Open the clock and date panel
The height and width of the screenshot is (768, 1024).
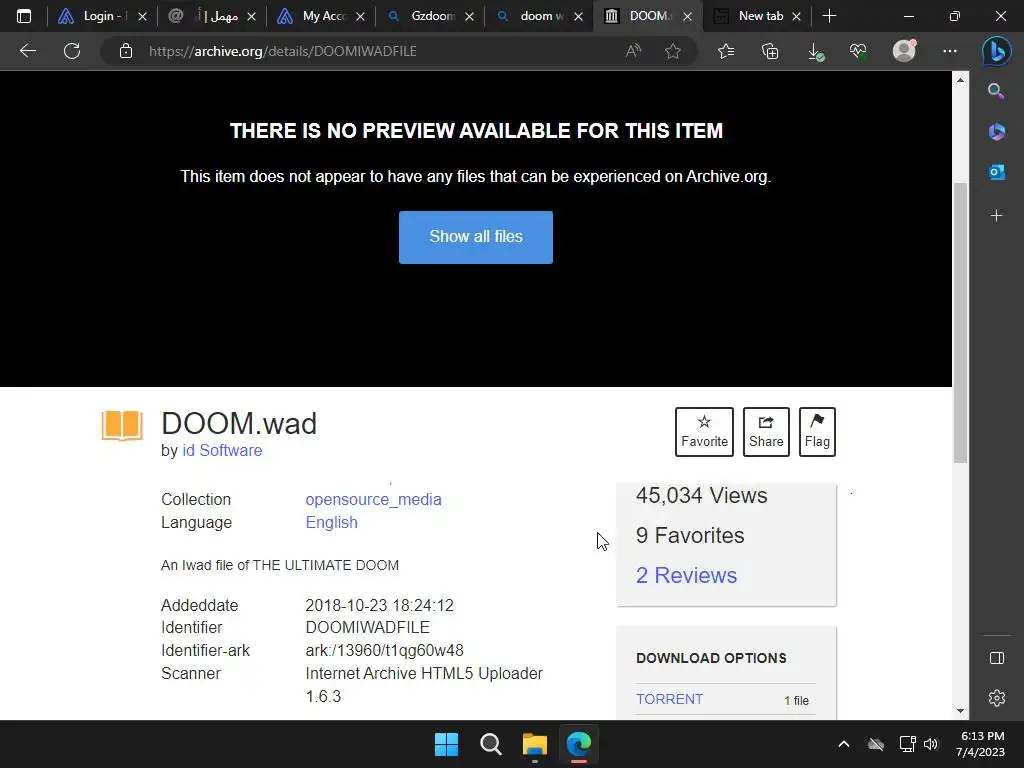coord(982,744)
